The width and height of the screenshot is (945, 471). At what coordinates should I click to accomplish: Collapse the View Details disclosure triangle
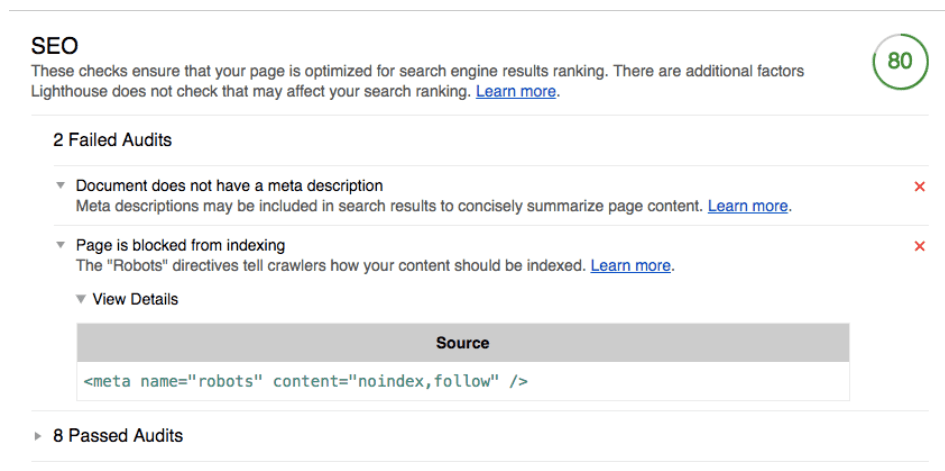[81, 299]
